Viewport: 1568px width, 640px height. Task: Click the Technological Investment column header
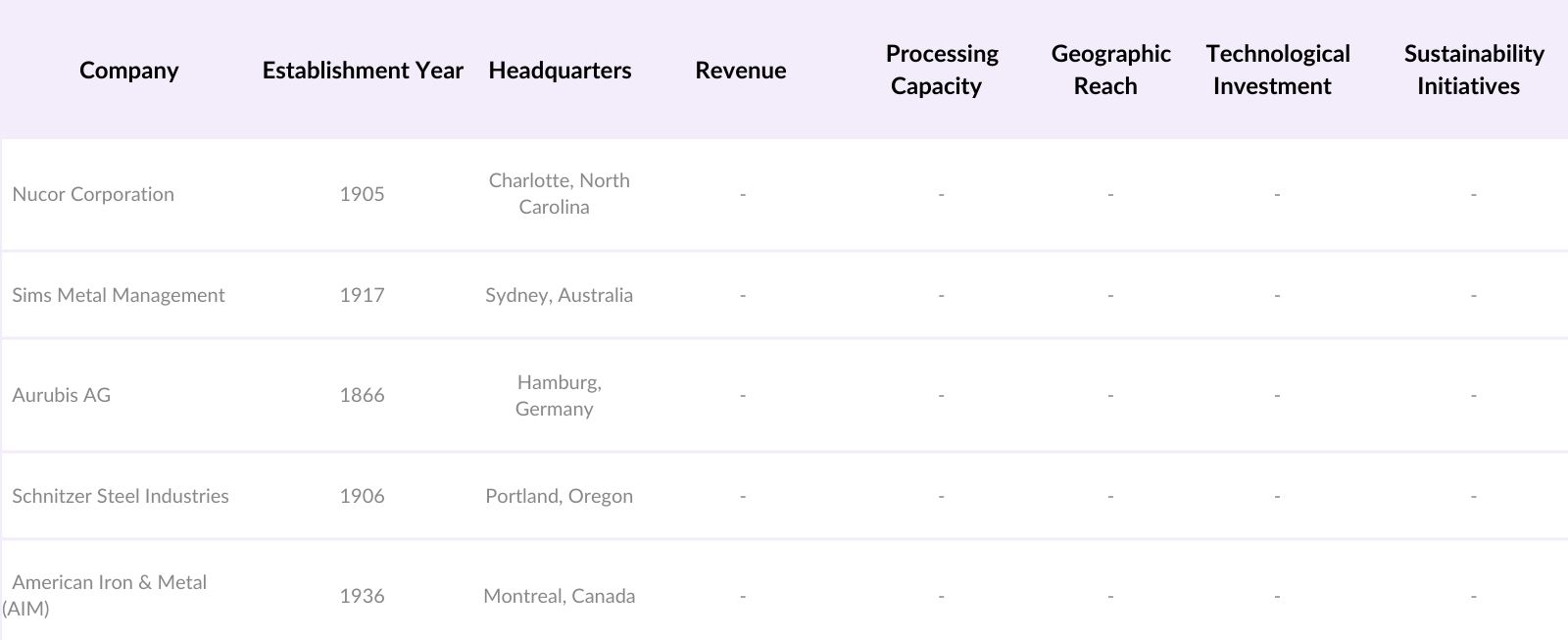(x=1277, y=70)
